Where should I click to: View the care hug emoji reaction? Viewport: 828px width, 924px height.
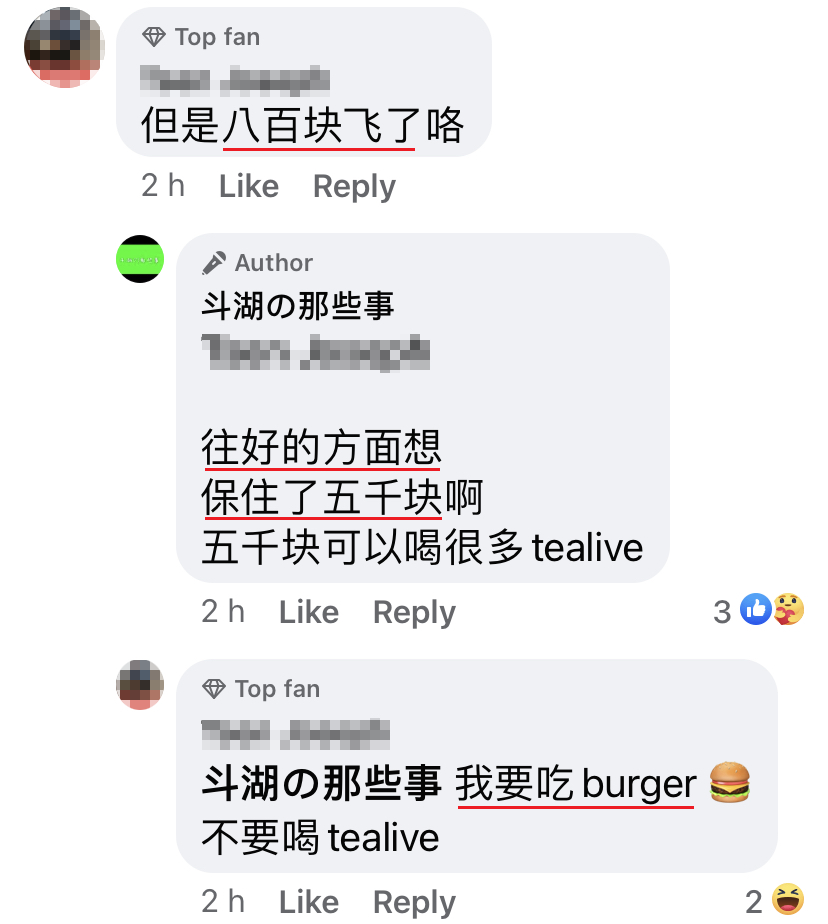pos(789,609)
